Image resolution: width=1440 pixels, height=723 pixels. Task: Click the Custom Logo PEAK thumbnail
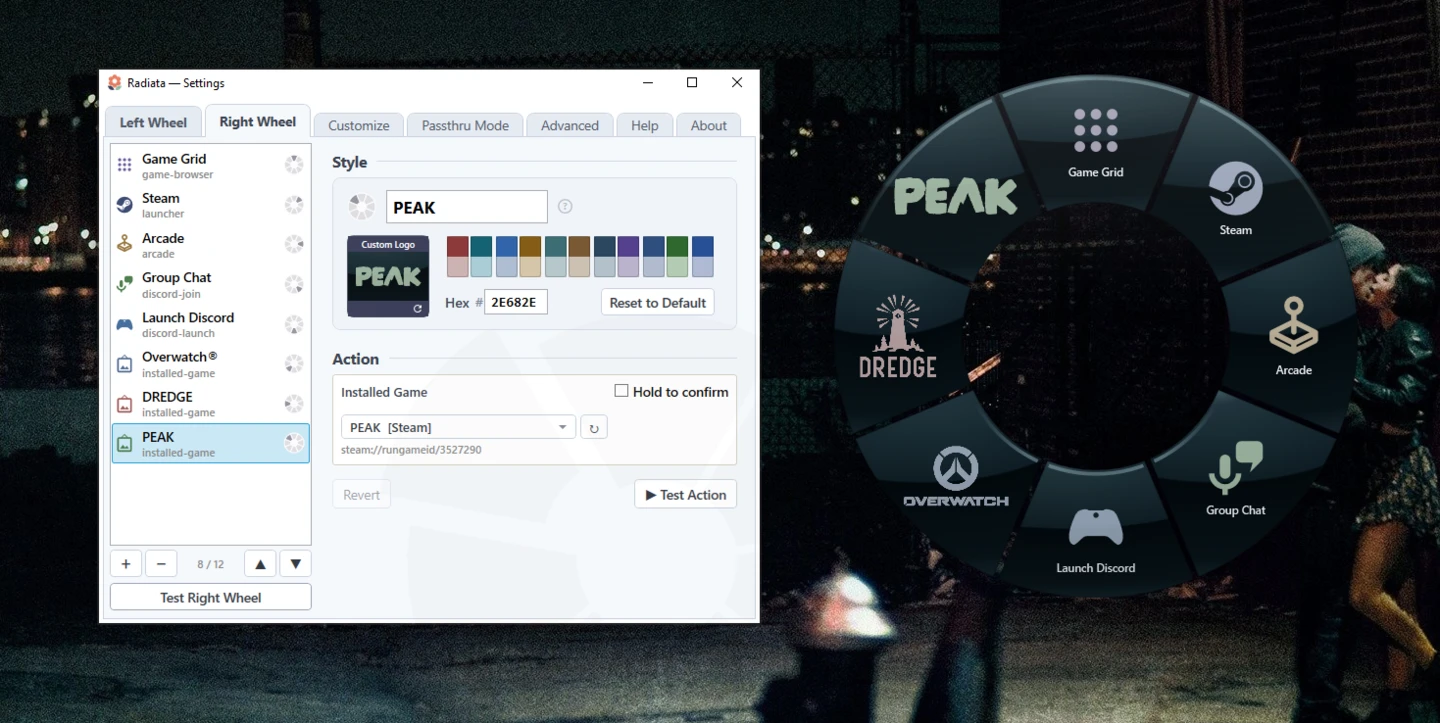(388, 277)
